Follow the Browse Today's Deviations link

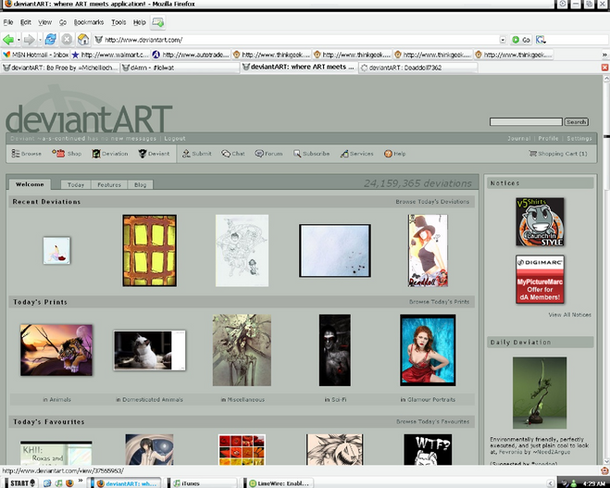pyautogui.click(x=432, y=202)
